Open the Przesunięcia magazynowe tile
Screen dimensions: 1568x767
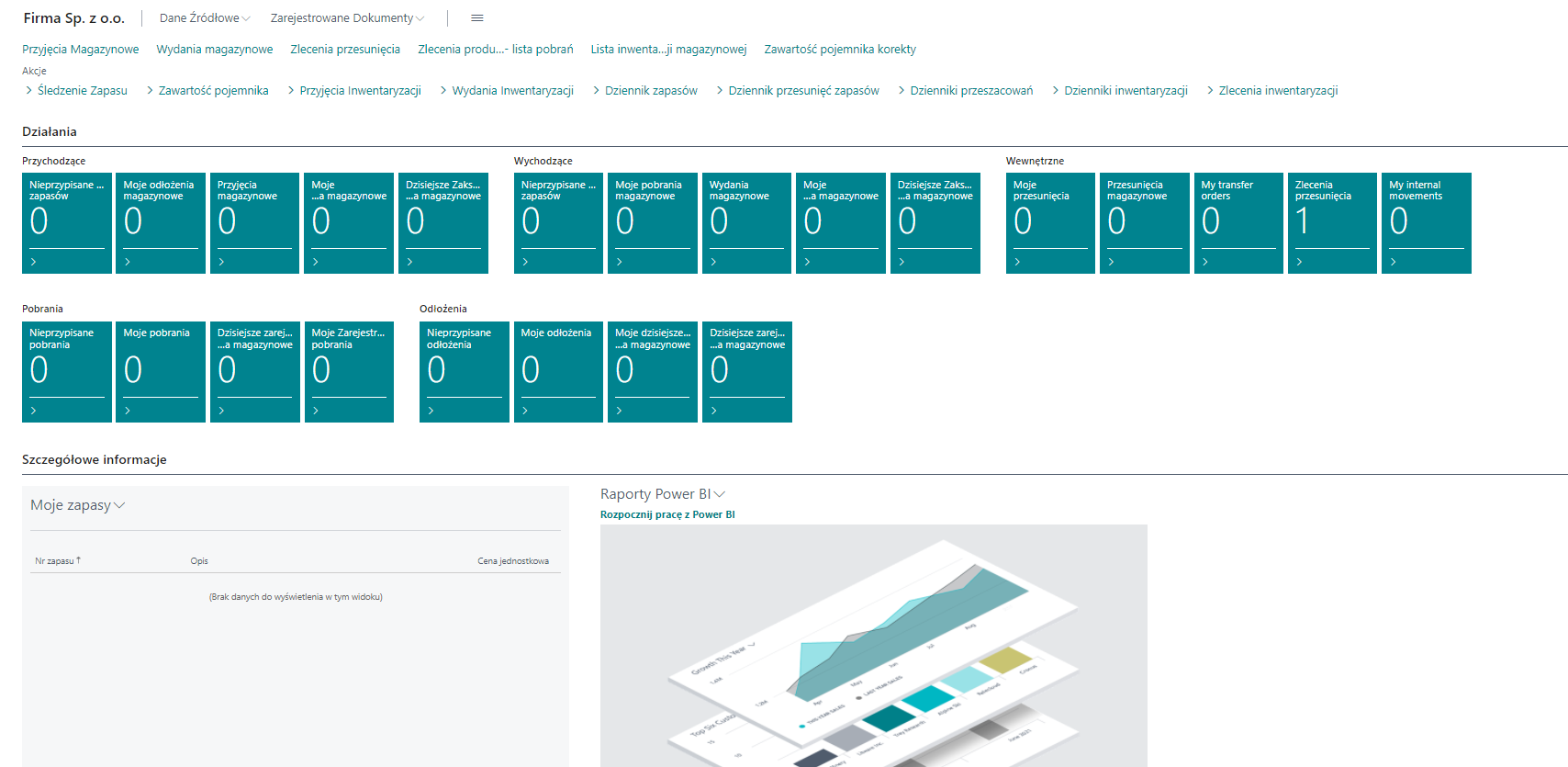tap(1144, 222)
